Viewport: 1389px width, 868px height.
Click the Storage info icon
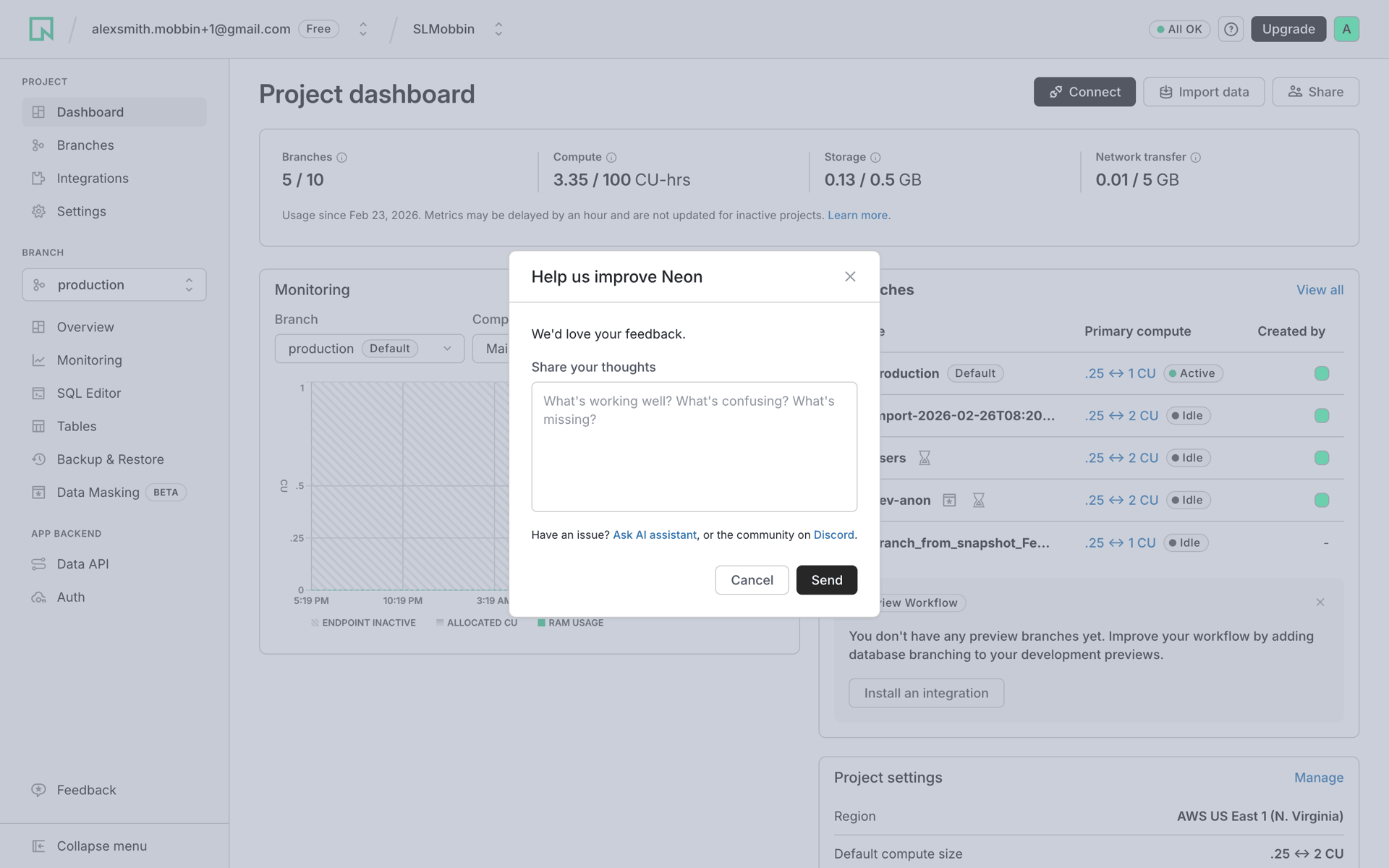click(875, 158)
